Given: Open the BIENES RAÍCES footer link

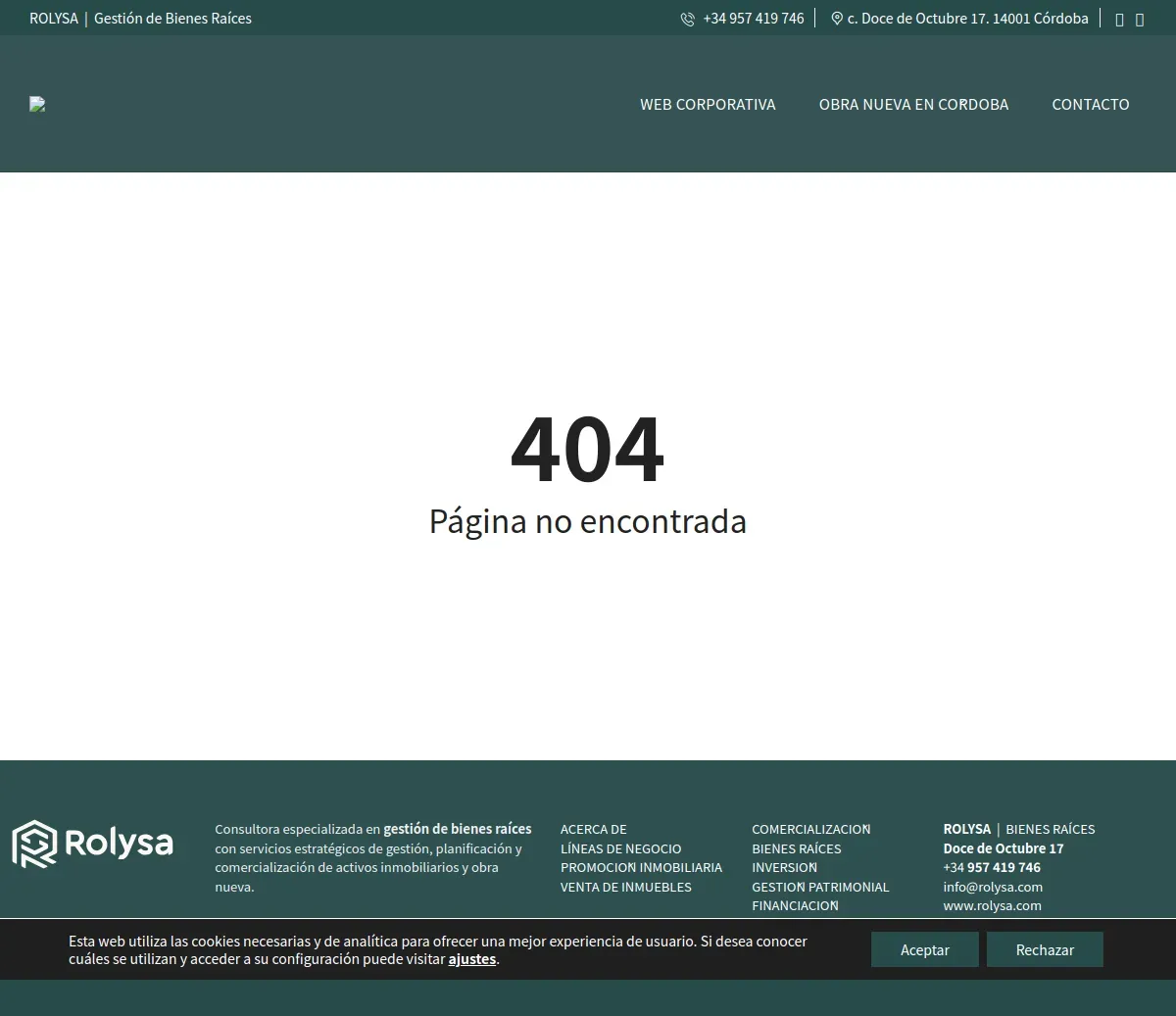Looking at the screenshot, I should [797, 848].
